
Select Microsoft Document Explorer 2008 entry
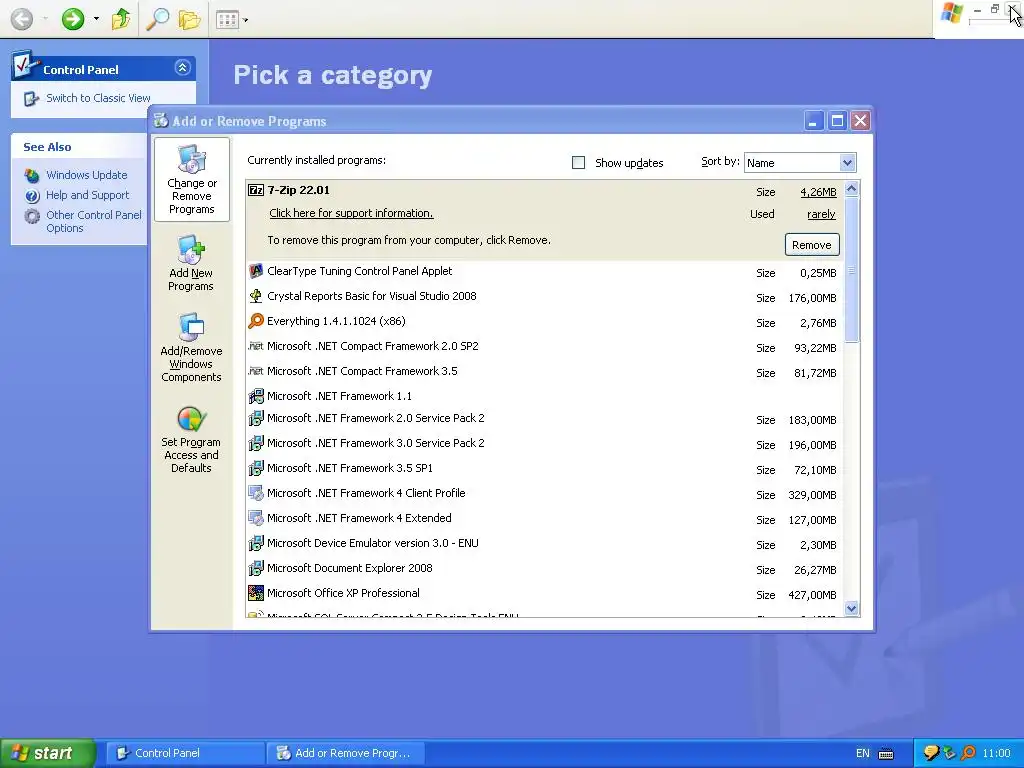pos(545,569)
